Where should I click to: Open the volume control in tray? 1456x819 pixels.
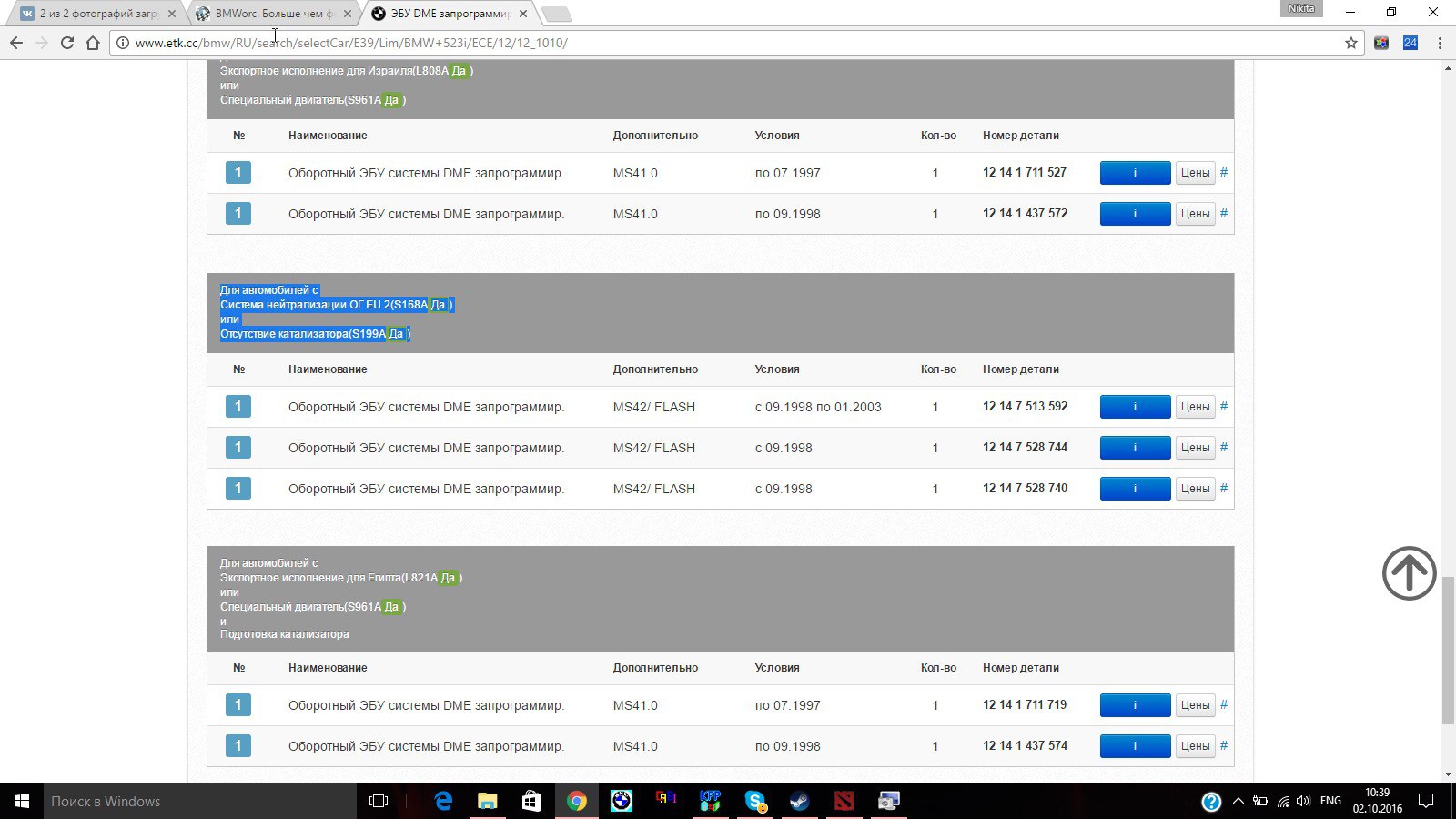[x=1303, y=801]
